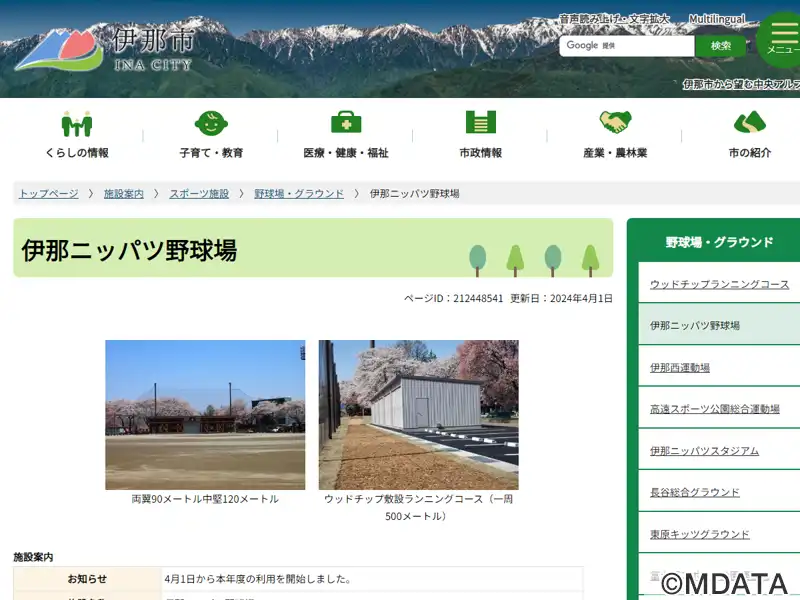Go to トップページ in breadcrumb
800x600 pixels.
[48, 194]
